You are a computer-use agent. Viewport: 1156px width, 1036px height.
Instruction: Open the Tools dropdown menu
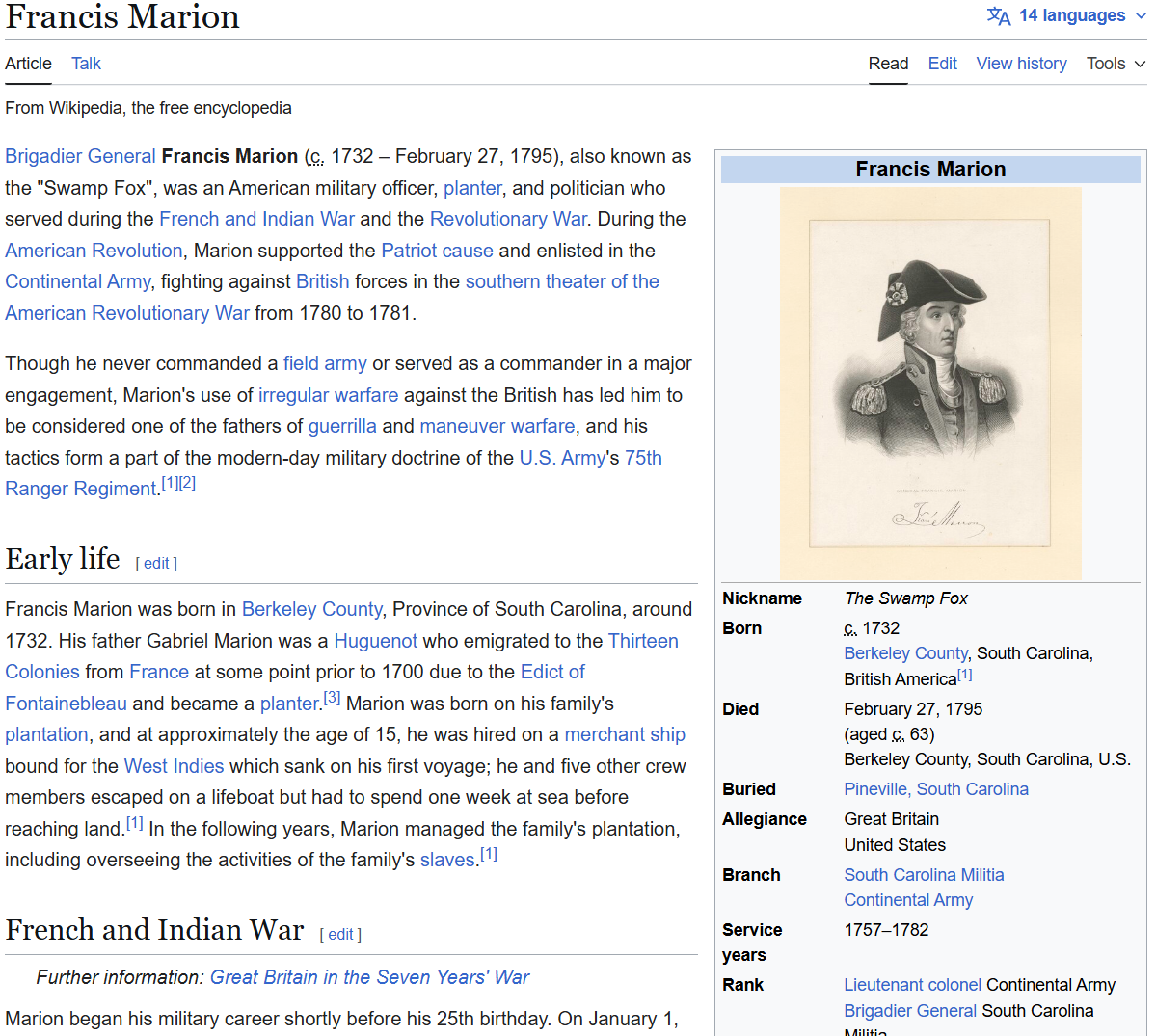1116,65
